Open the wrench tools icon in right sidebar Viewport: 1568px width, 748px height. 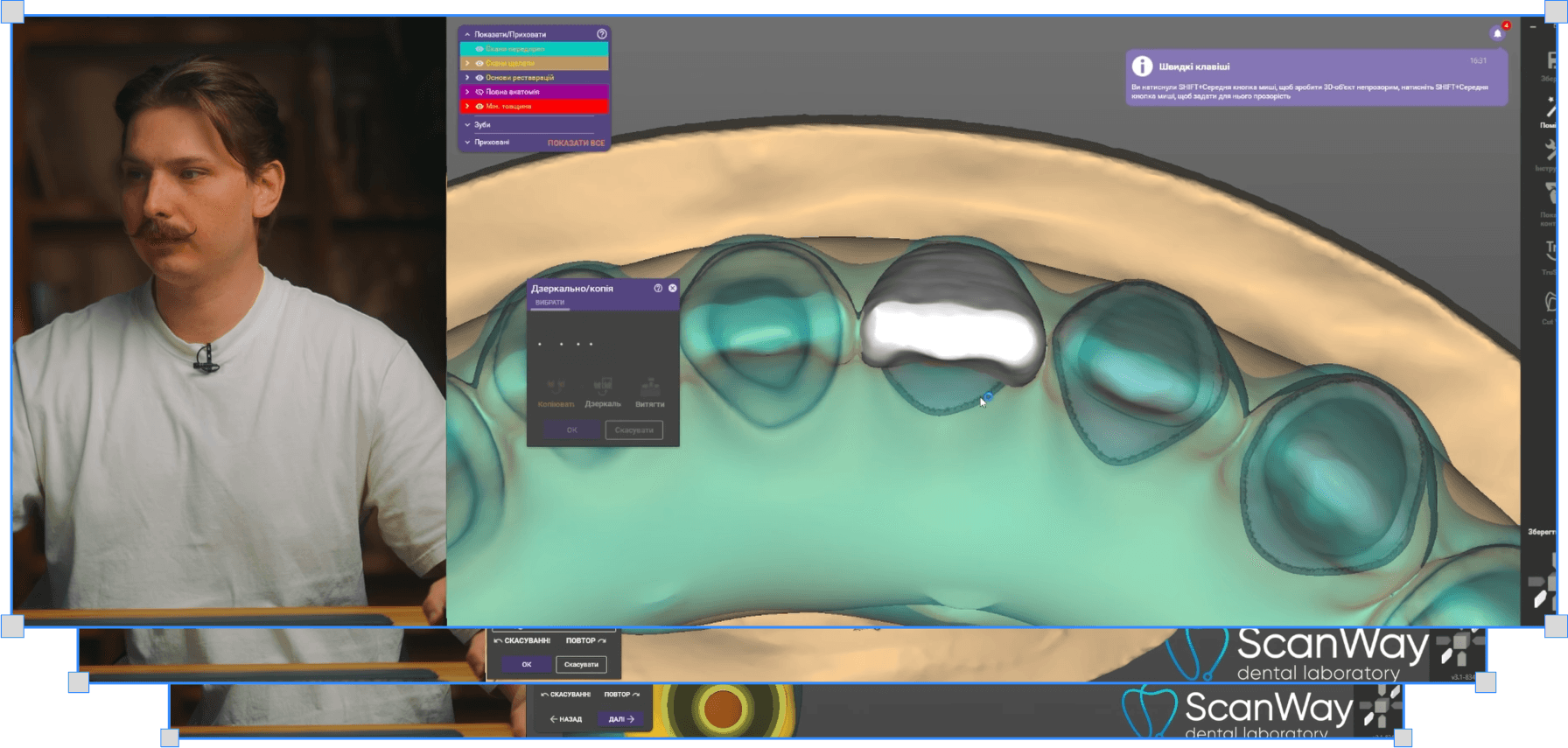click(x=1550, y=150)
